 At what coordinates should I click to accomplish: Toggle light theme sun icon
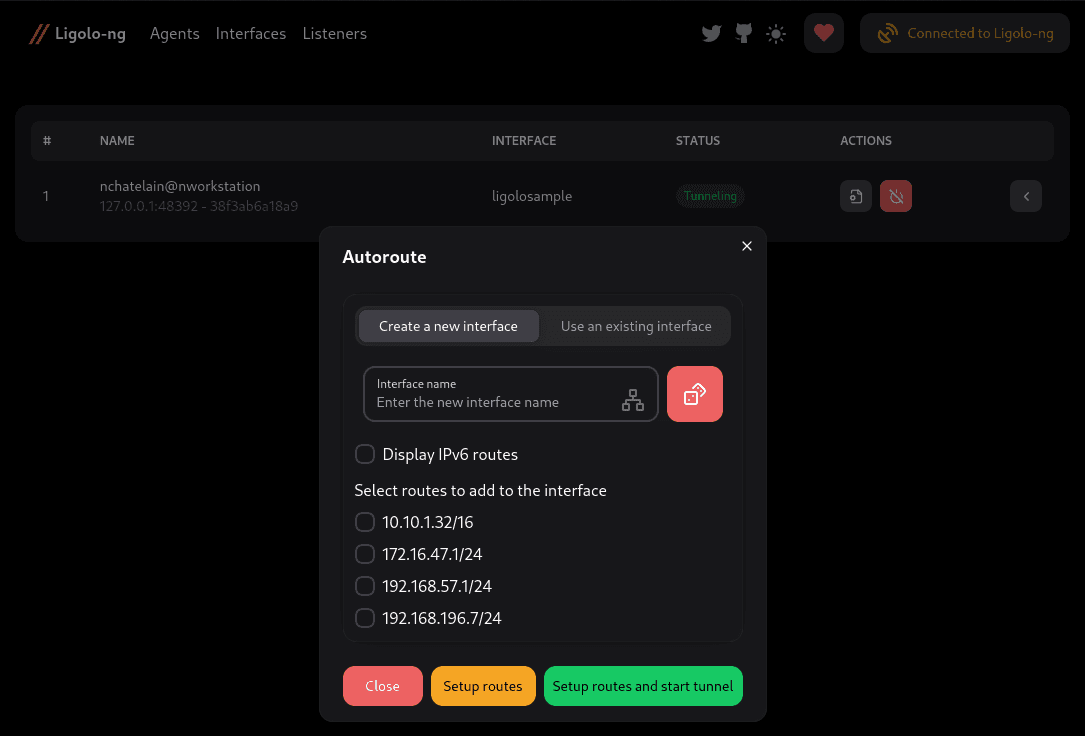point(776,33)
